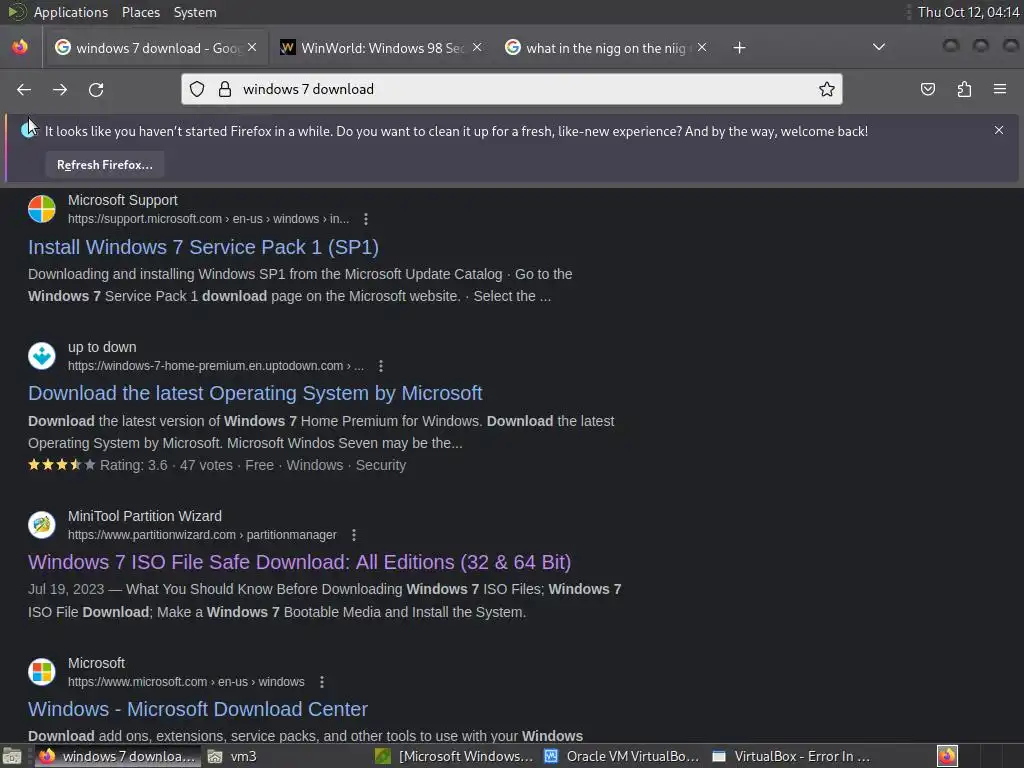The width and height of the screenshot is (1024, 768).
Task: Click www.partitionwizard.com URL text
Action: pyautogui.click(x=202, y=535)
